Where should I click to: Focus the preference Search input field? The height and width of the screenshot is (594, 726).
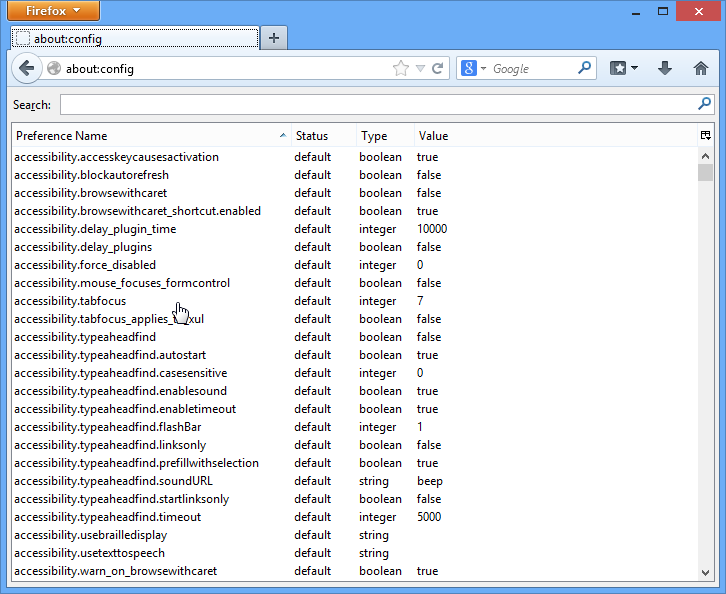378,104
